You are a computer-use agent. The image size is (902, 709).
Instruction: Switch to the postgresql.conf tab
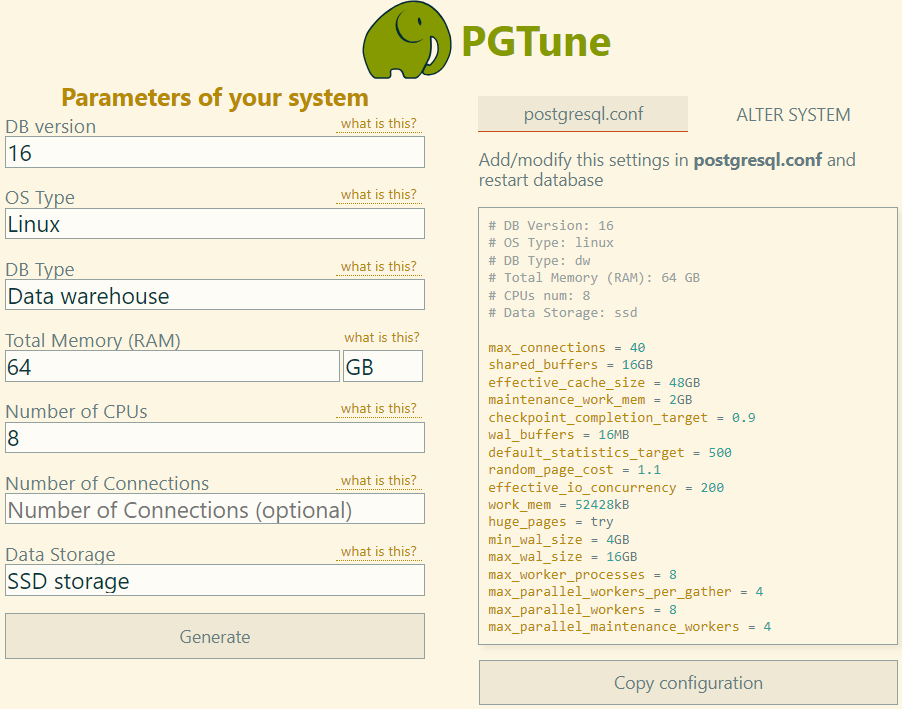tap(583, 114)
